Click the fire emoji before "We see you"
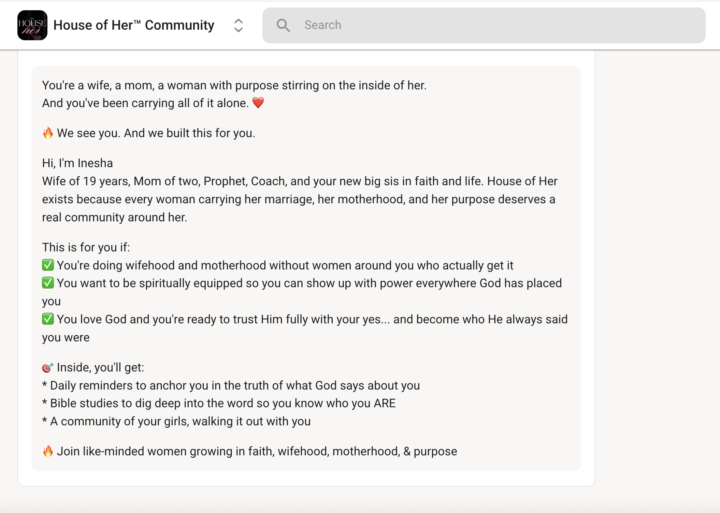The height and width of the screenshot is (513, 720). pyautogui.click(x=48, y=133)
